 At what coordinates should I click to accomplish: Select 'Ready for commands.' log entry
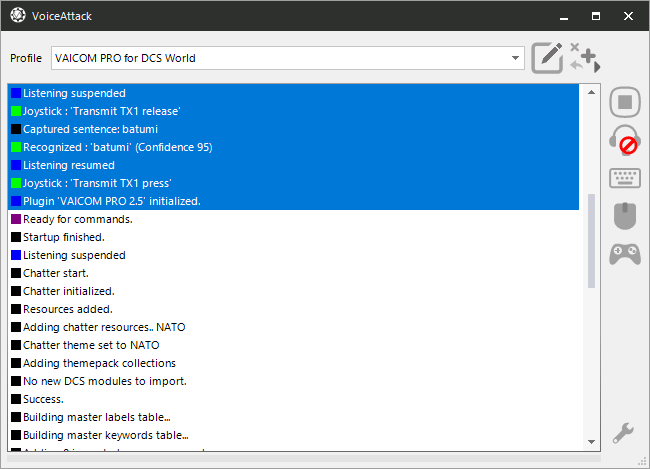click(x=293, y=219)
